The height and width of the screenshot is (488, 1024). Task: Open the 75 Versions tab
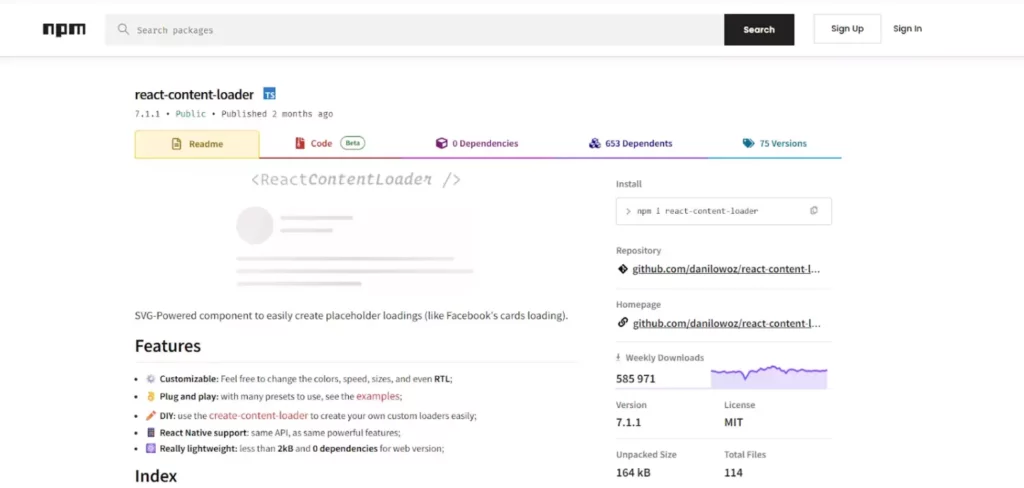coord(775,144)
